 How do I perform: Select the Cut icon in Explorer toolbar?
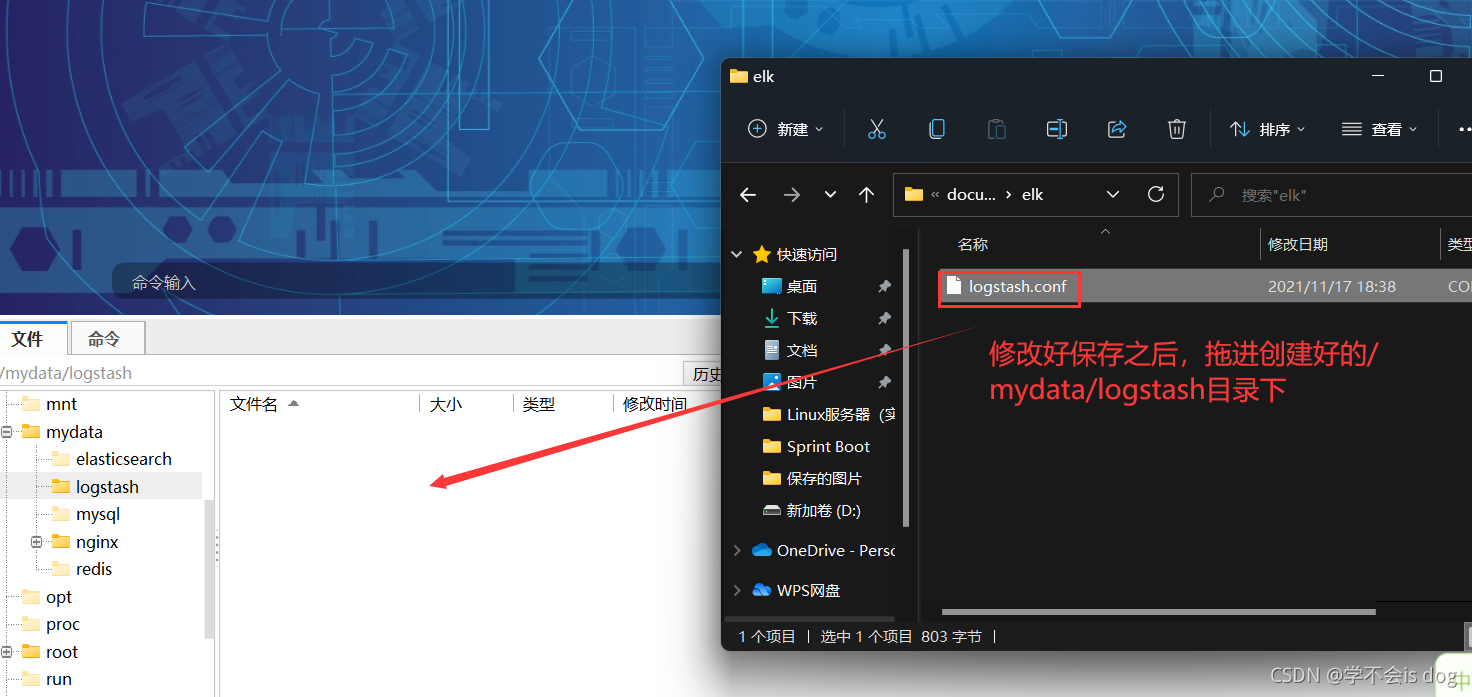877,128
